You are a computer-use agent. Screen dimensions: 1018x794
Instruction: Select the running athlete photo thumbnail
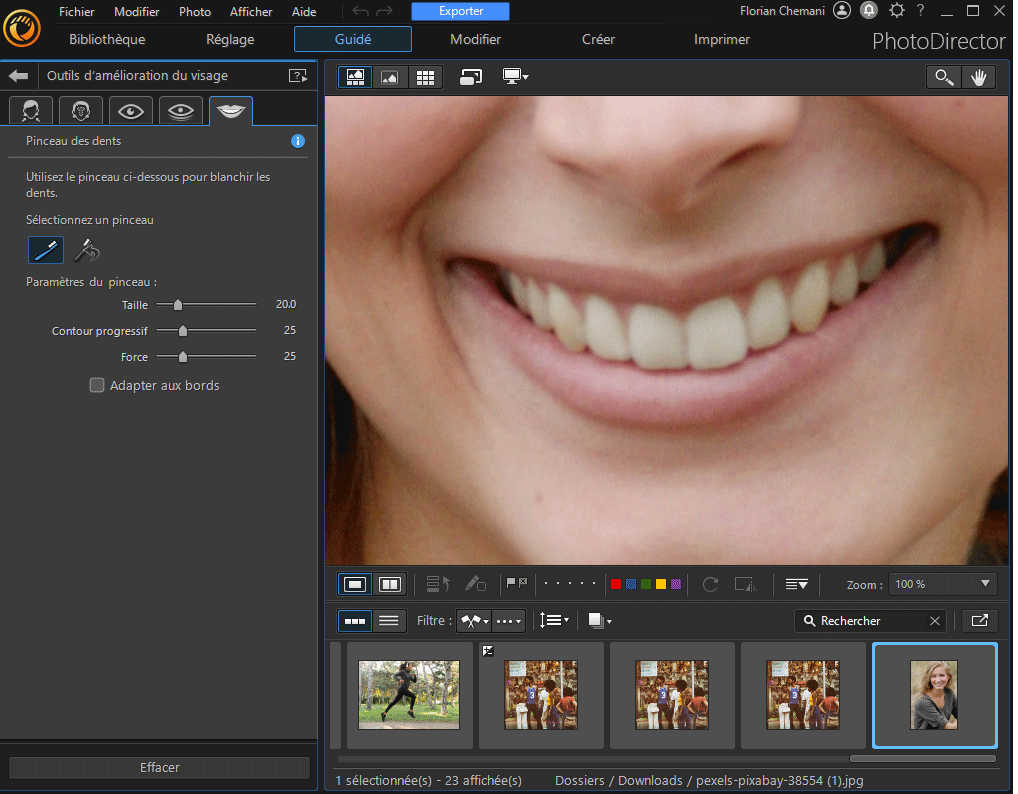[408, 695]
